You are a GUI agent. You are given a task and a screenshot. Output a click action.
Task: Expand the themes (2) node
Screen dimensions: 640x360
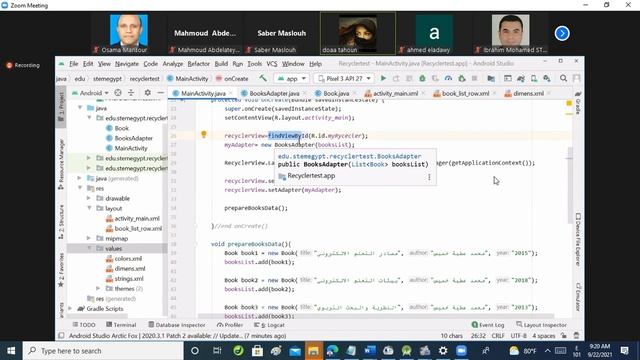point(98,289)
